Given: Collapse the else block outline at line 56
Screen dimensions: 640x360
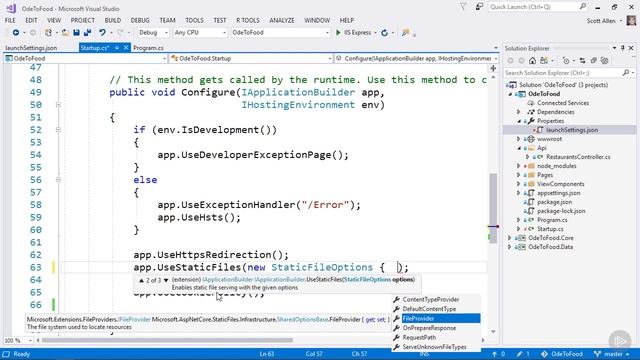Looking at the screenshot, I should click(58, 180).
